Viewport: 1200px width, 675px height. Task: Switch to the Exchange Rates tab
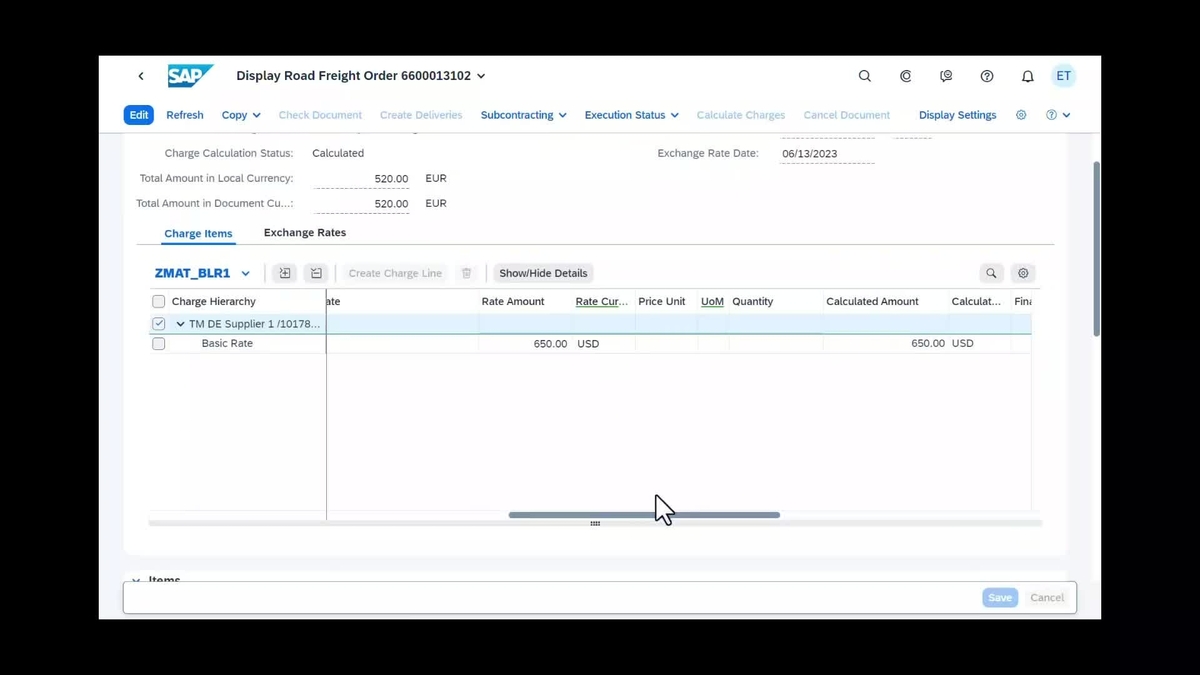[304, 232]
